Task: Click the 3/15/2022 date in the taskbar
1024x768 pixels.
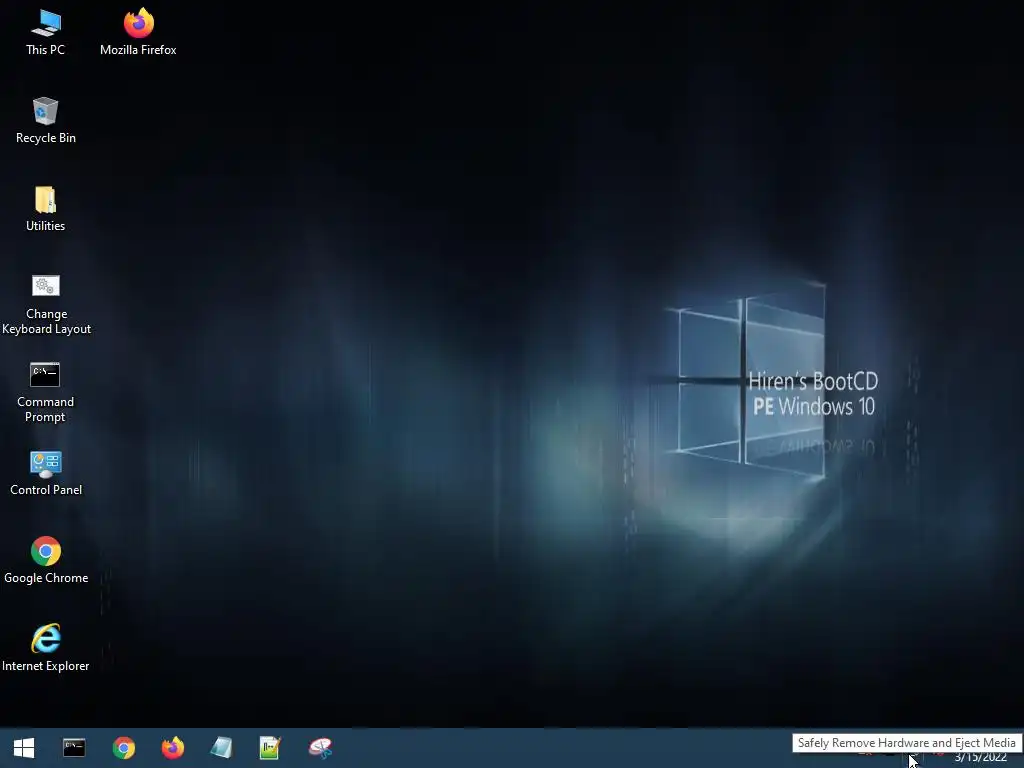Action: pos(980,758)
